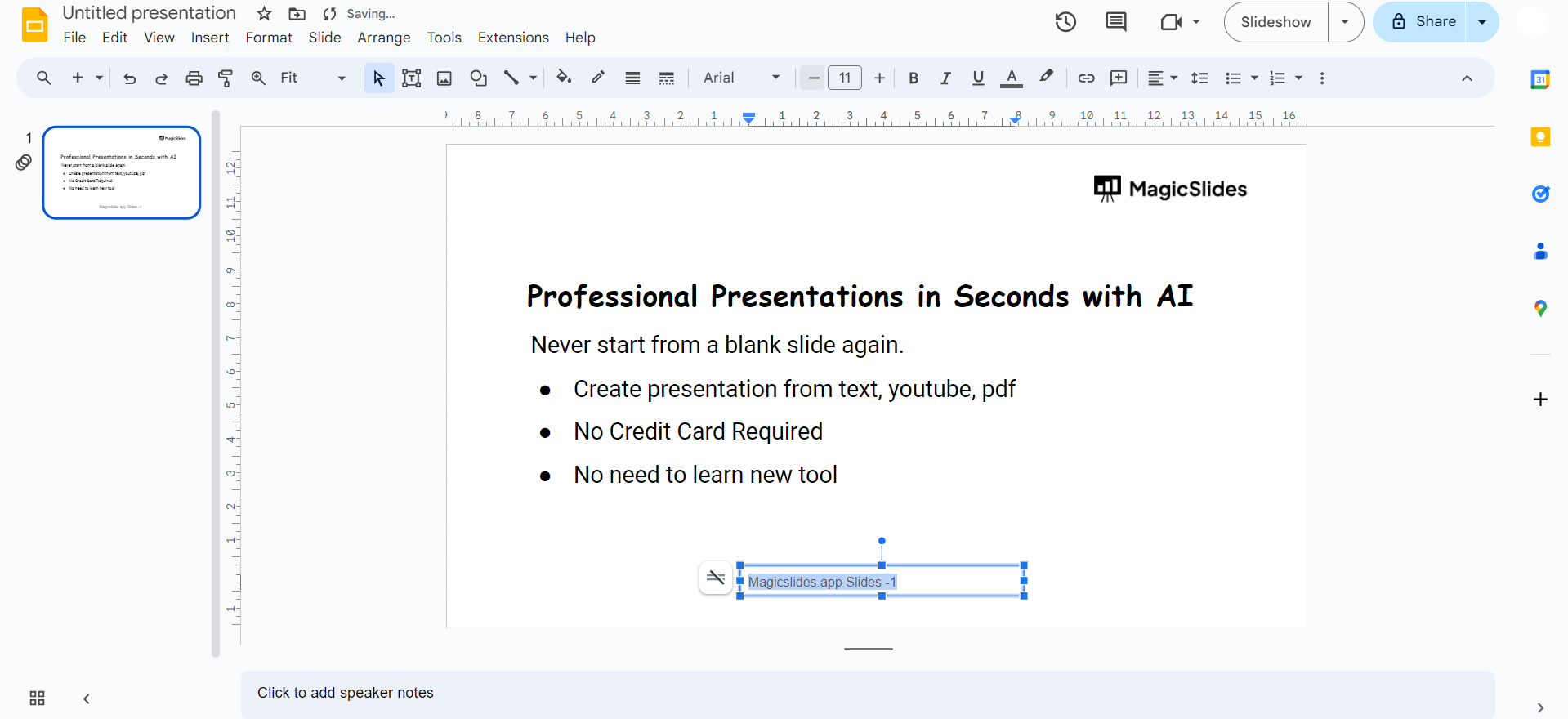1568x719 pixels.
Task: Toggle italic formatting
Action: (x=945, y=78)
